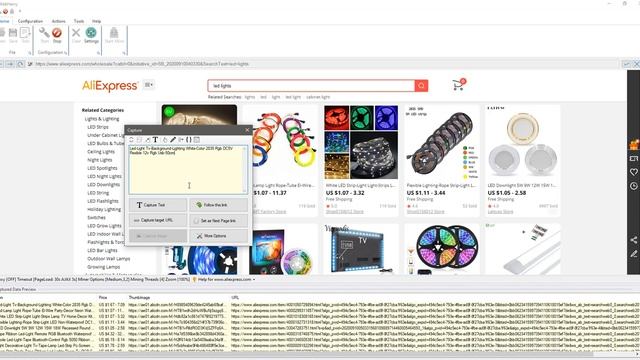This screenshot has height=360, width=640.
Task: Click the AliExpress logo
Action: 110,86
